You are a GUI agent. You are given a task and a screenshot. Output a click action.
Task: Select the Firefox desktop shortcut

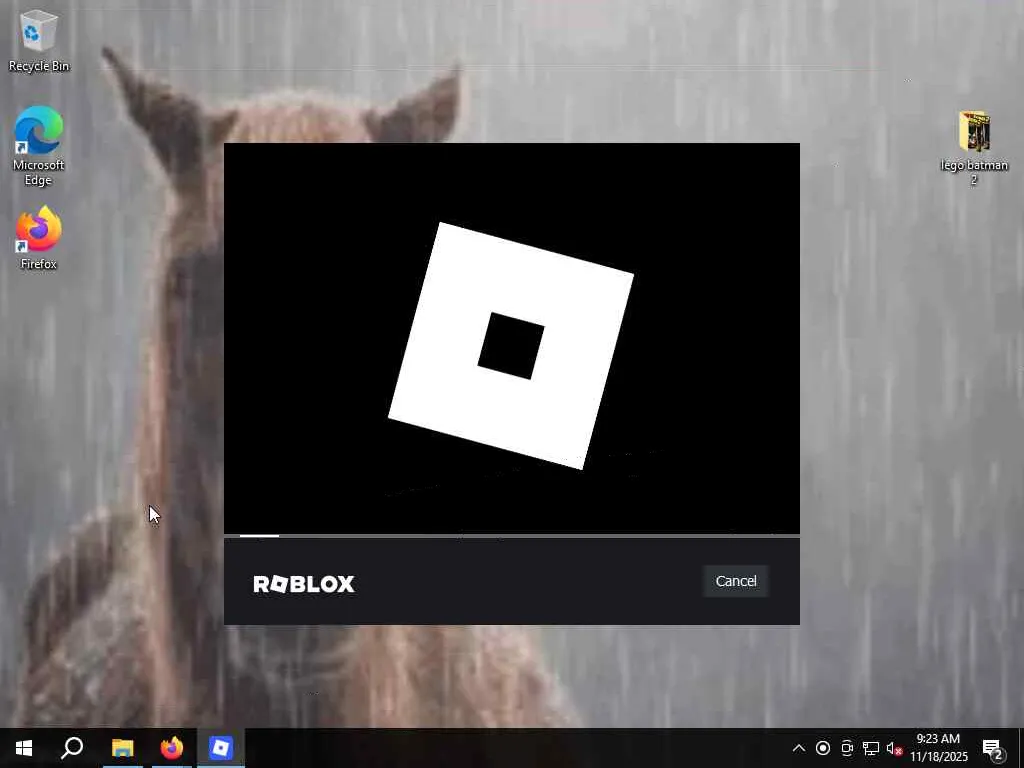coord(39,238)
